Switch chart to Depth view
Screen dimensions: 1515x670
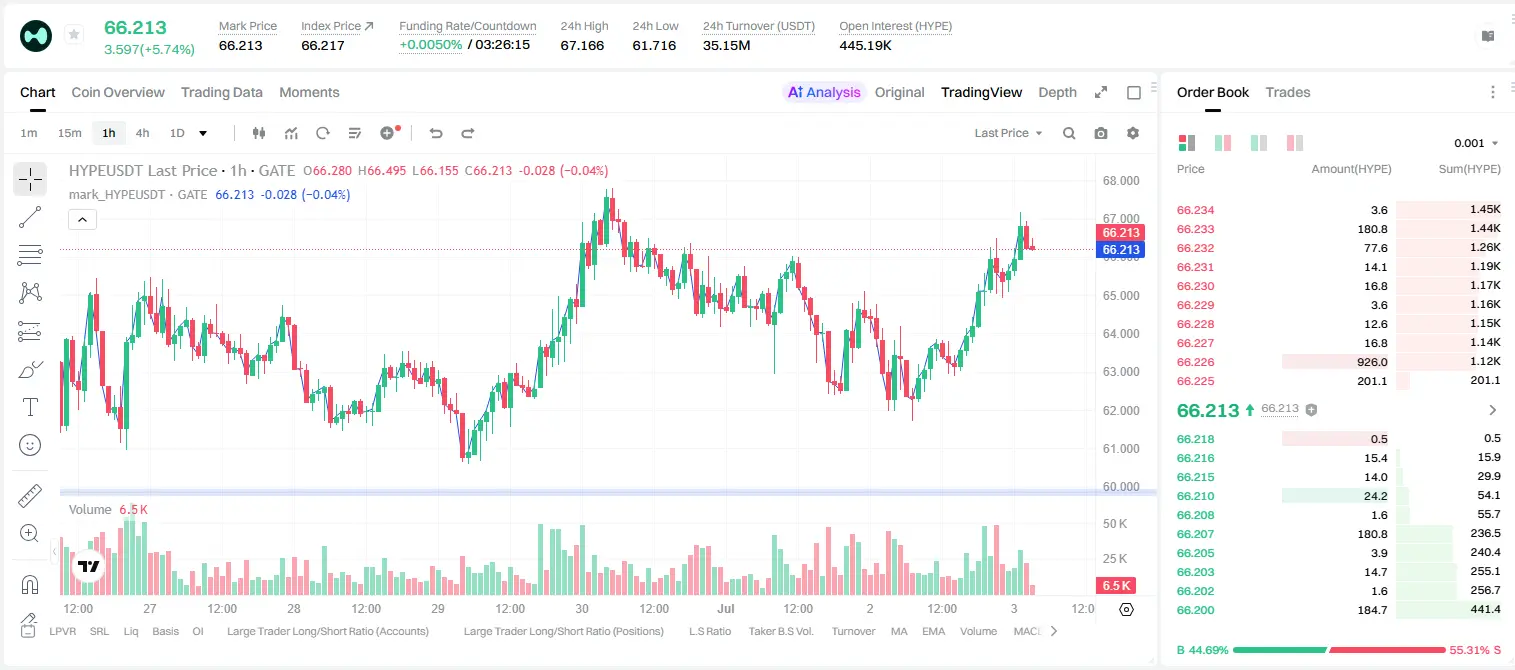(x=1057, y=92)
